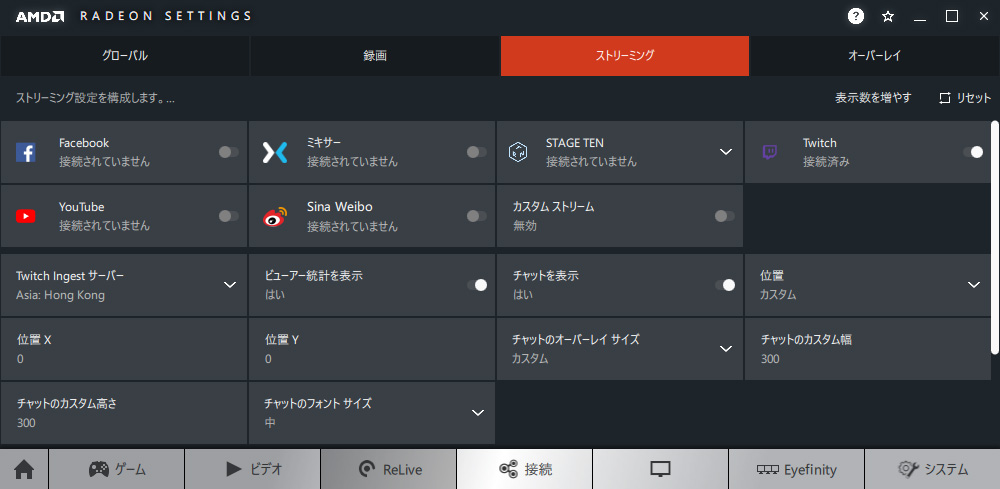Open the 接続 bottom tab
The image size is (1000, 489).
[x=525, y=470]
